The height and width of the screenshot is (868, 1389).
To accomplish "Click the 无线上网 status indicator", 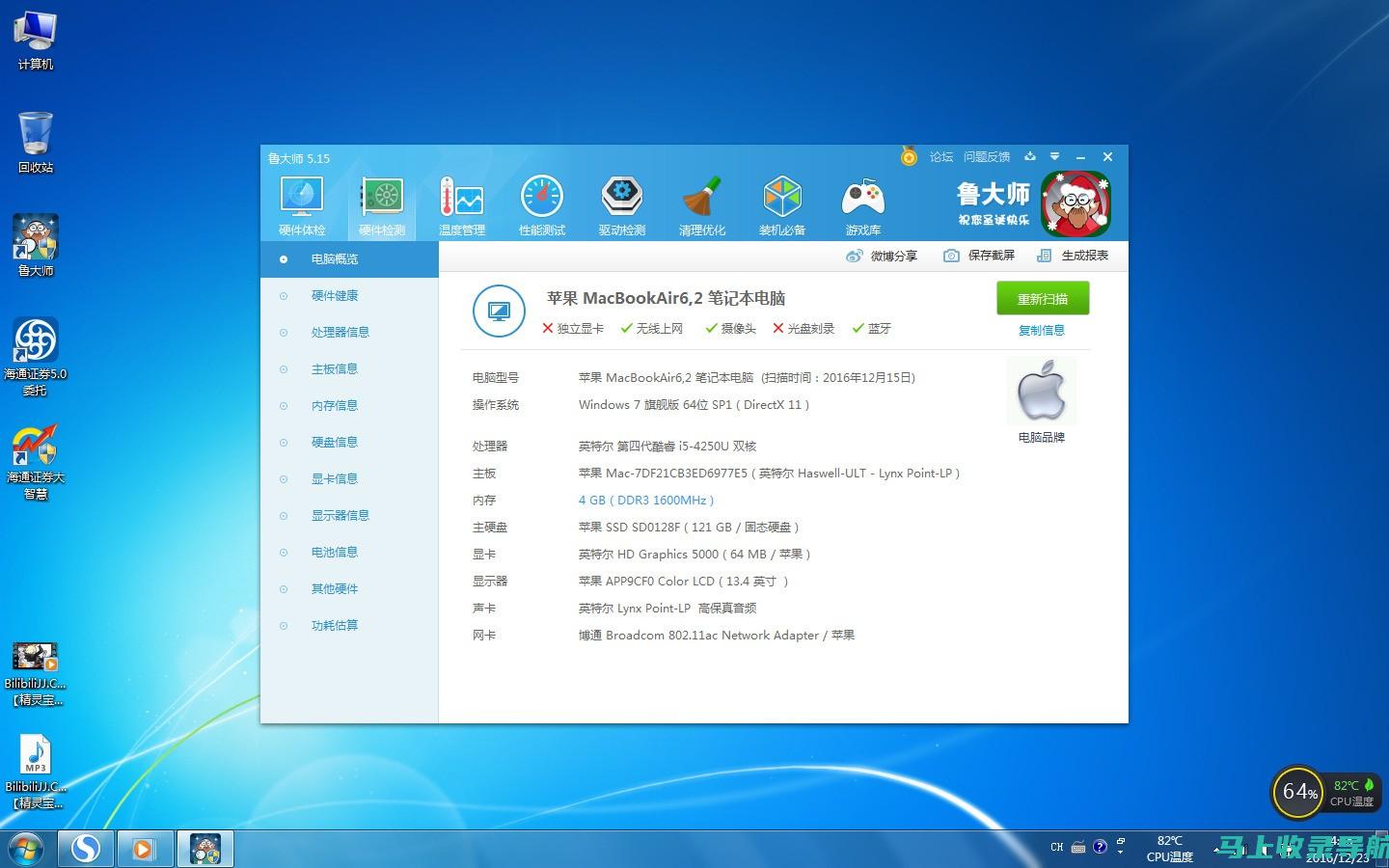I will pos(652,328).
